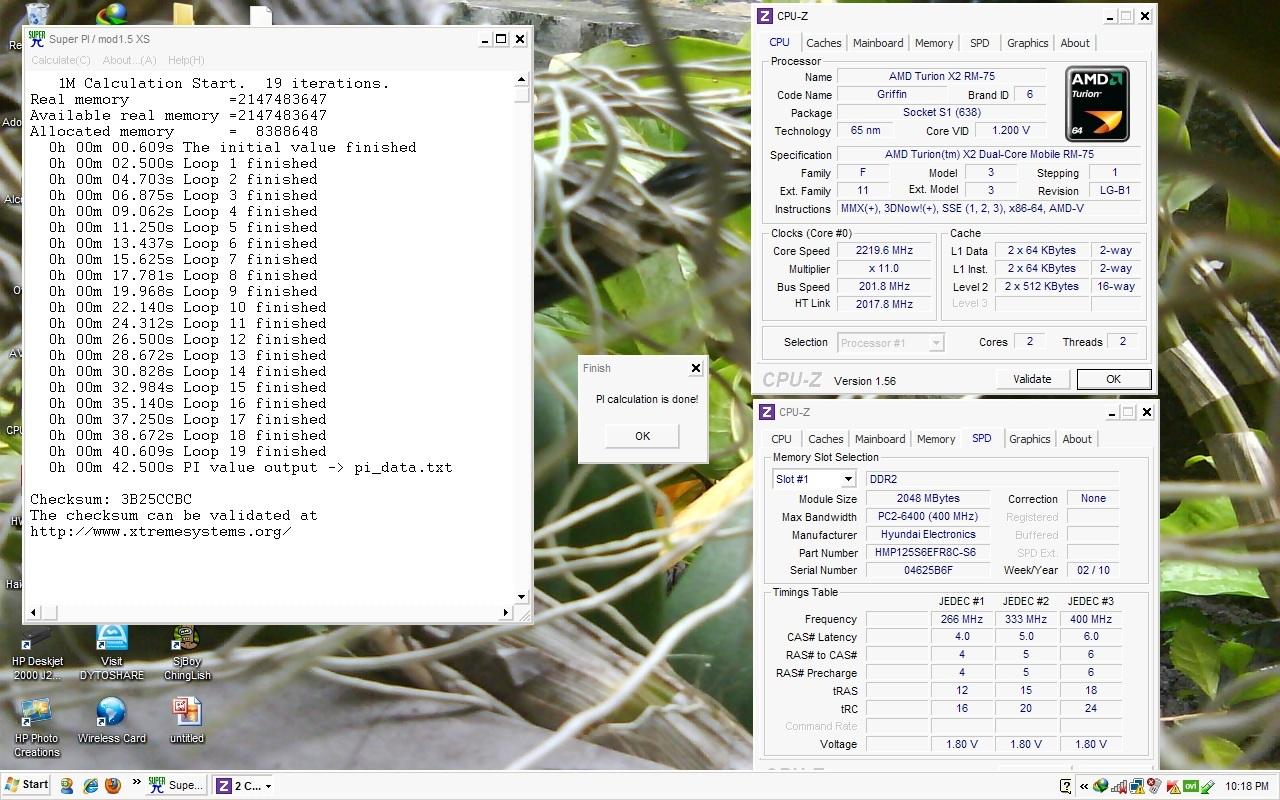Switch to Memory tab in upper CPU-Z
This screenshot has width=1280, height=800.
[x=934, y=43]
